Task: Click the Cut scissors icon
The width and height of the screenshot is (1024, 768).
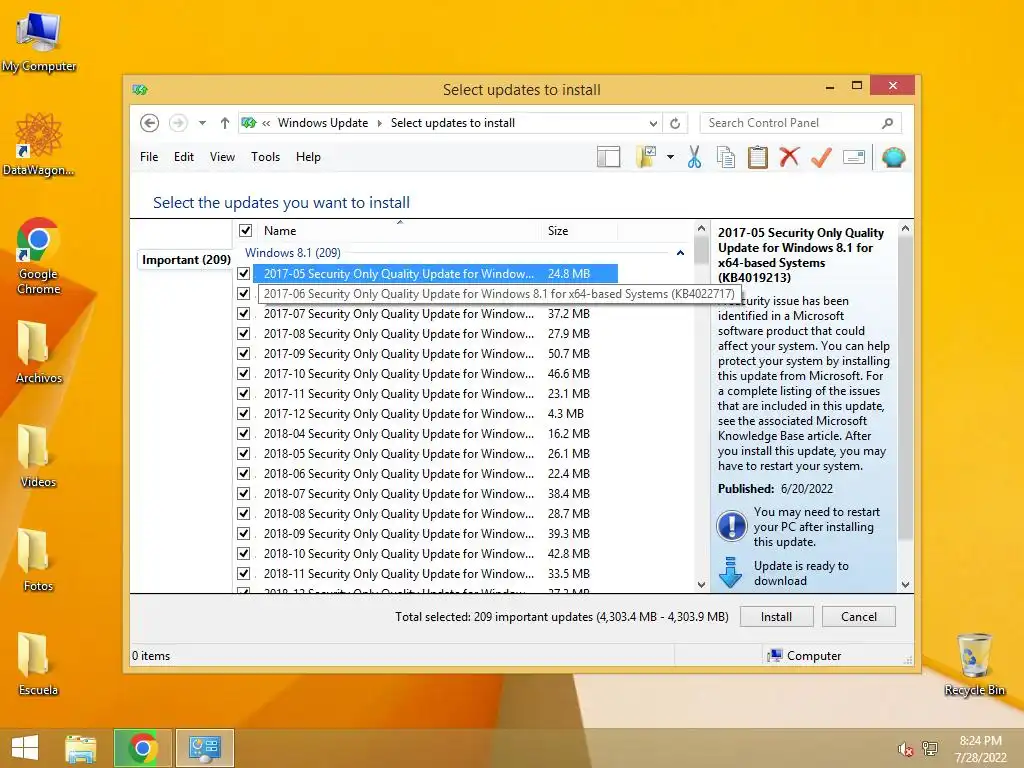Action: [x=694, y=157]
